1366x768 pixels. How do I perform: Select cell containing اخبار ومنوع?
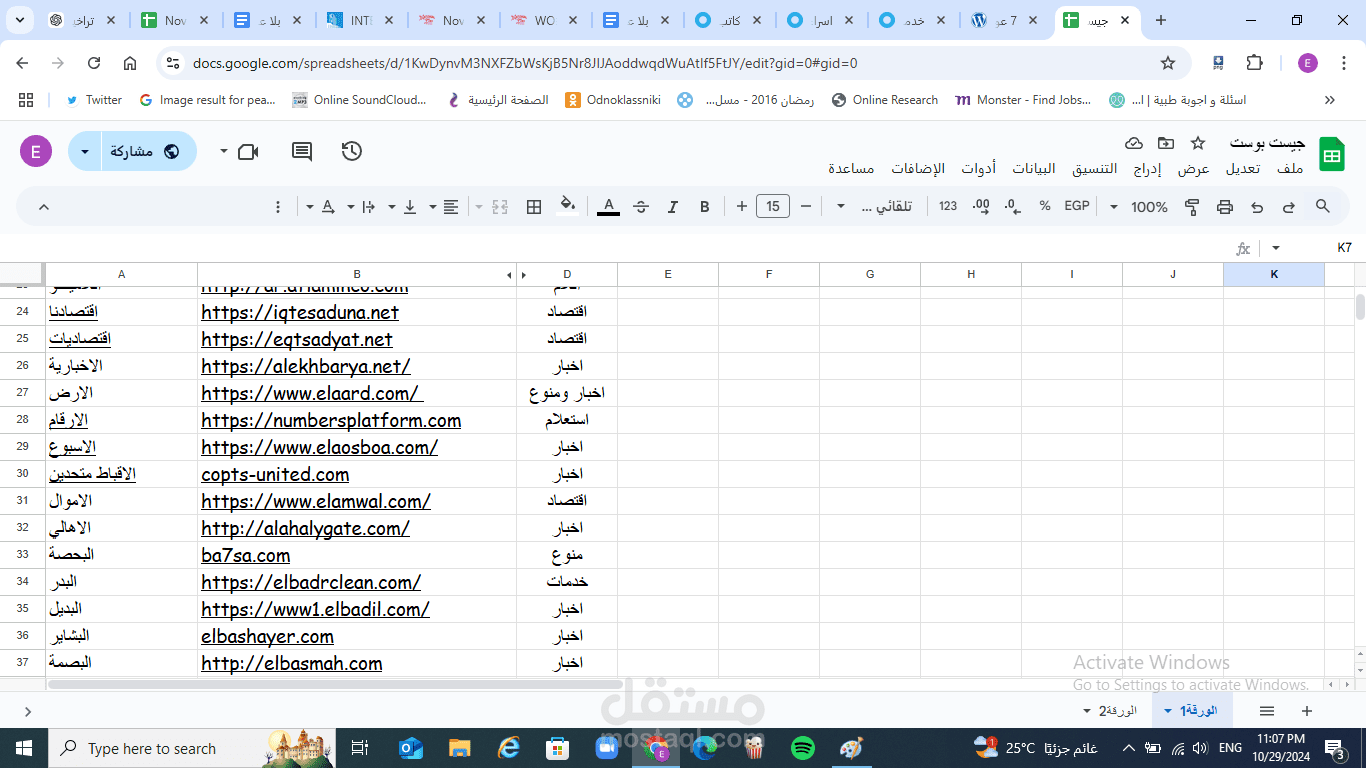click(567, 393)
